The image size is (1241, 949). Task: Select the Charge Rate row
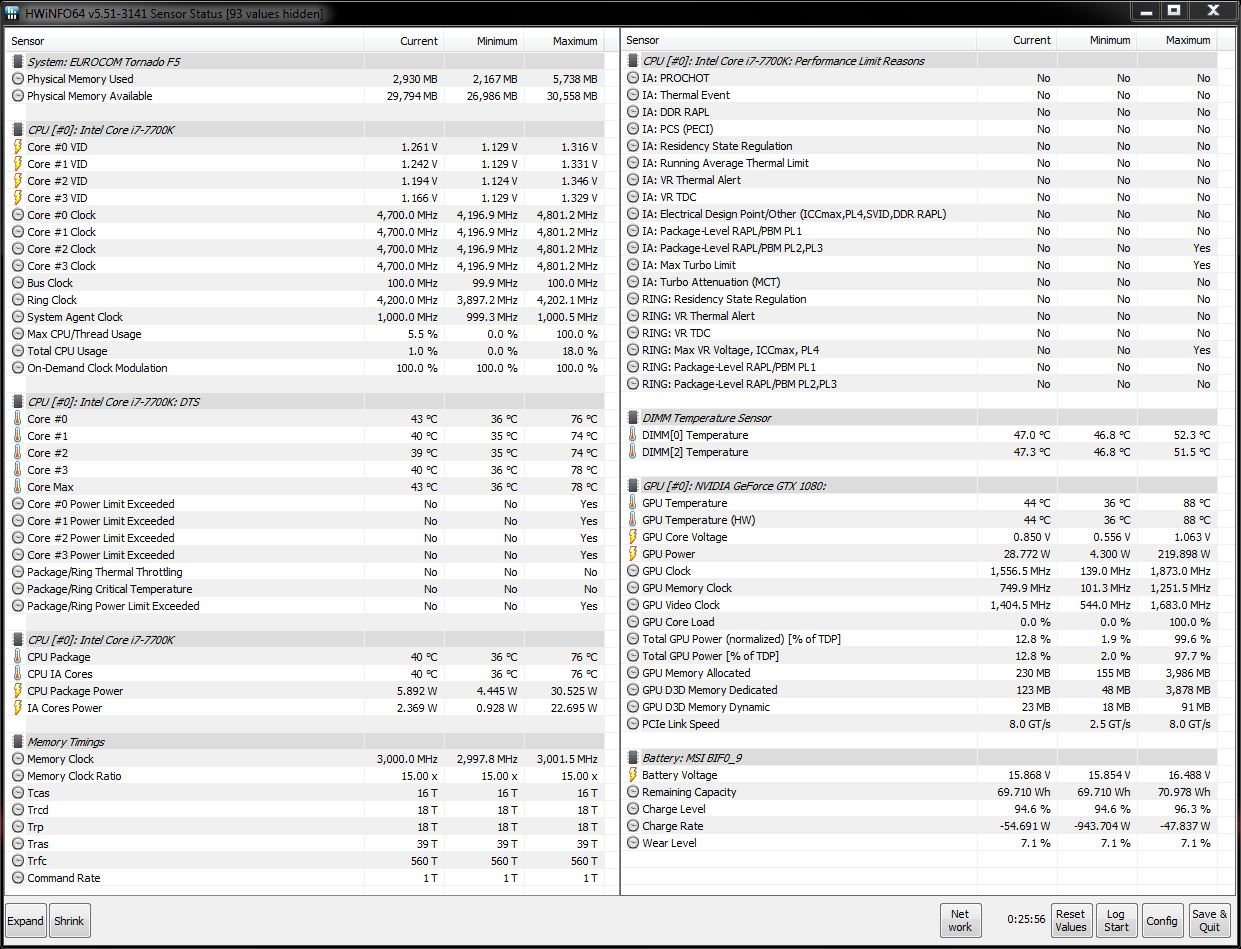(x=919, y=826)
